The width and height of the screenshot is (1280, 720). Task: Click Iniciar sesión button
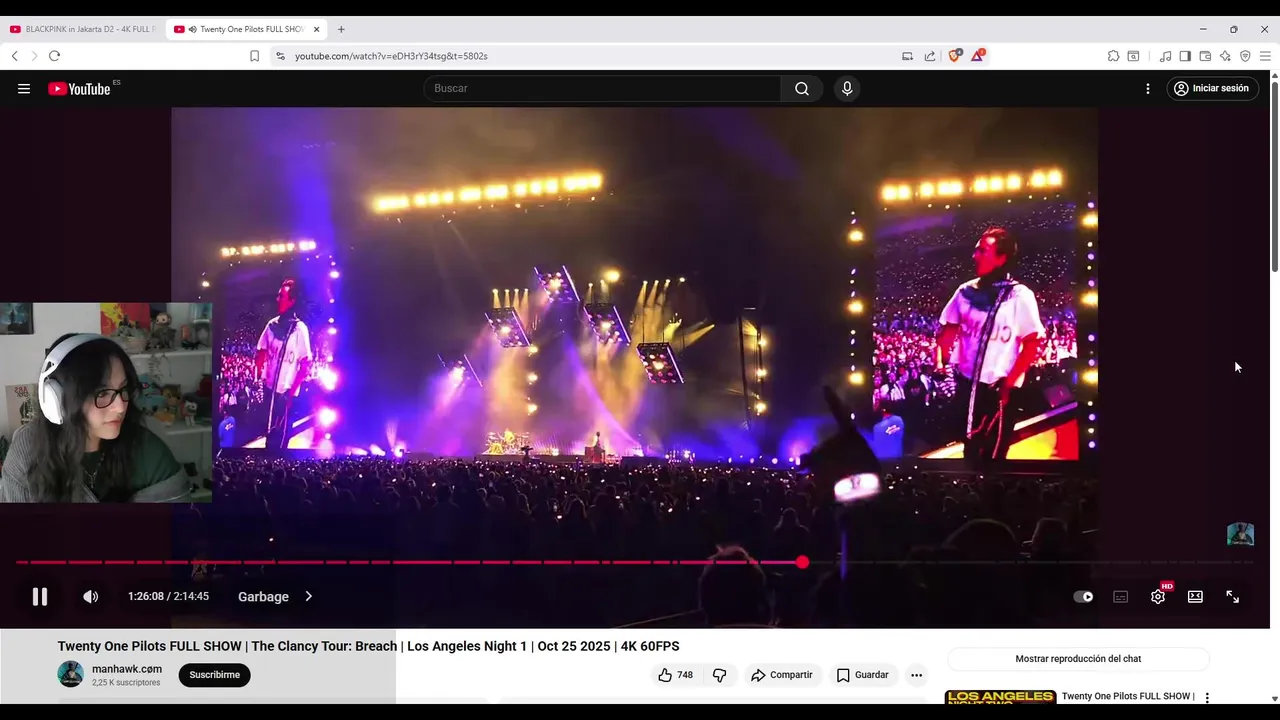pyautogui.click(x=1212, y=88)
